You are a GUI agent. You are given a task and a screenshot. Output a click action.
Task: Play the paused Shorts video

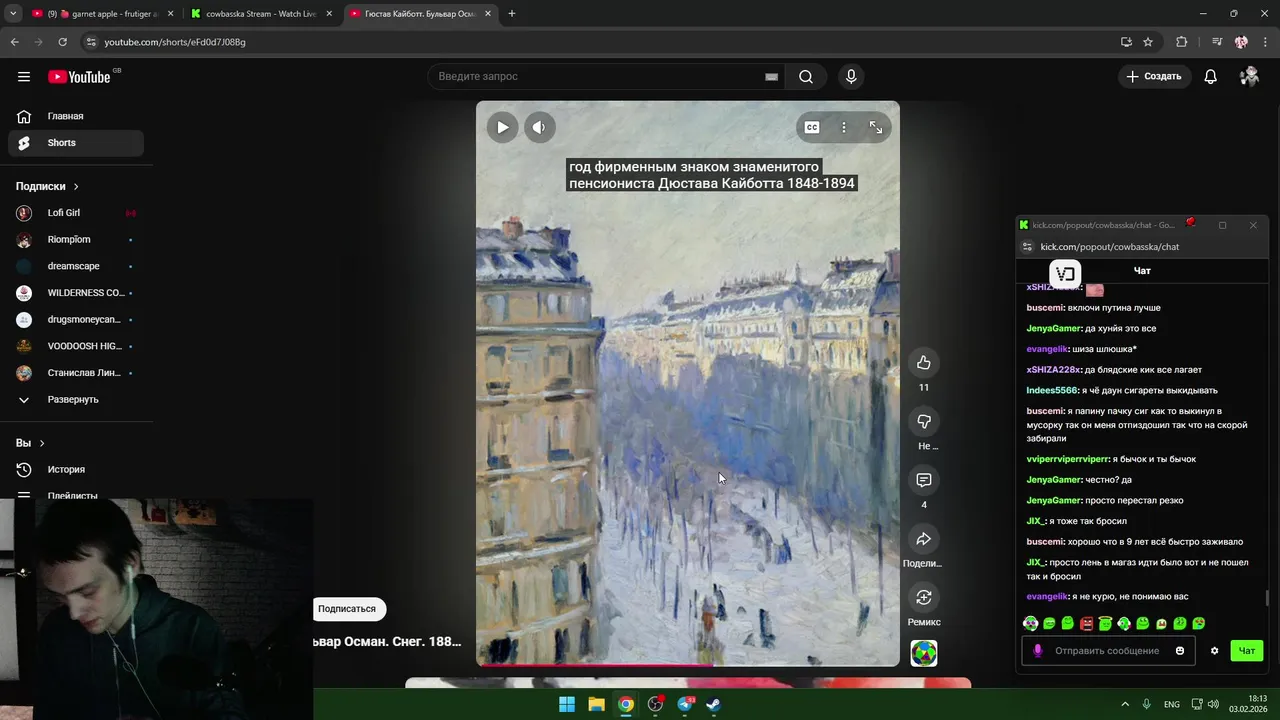click(x=503, y=127)
